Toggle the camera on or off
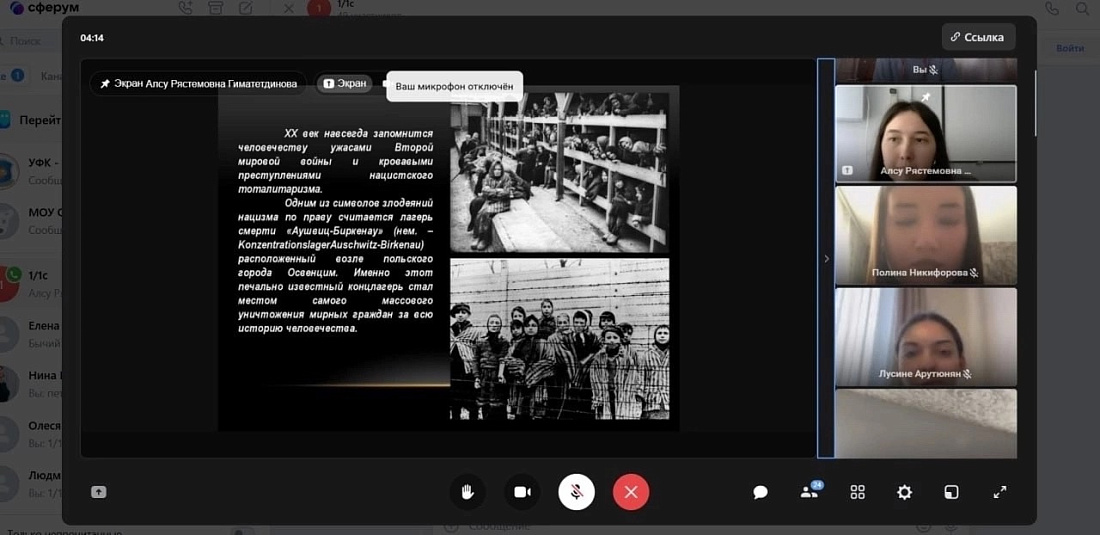 tap(522, 492)
